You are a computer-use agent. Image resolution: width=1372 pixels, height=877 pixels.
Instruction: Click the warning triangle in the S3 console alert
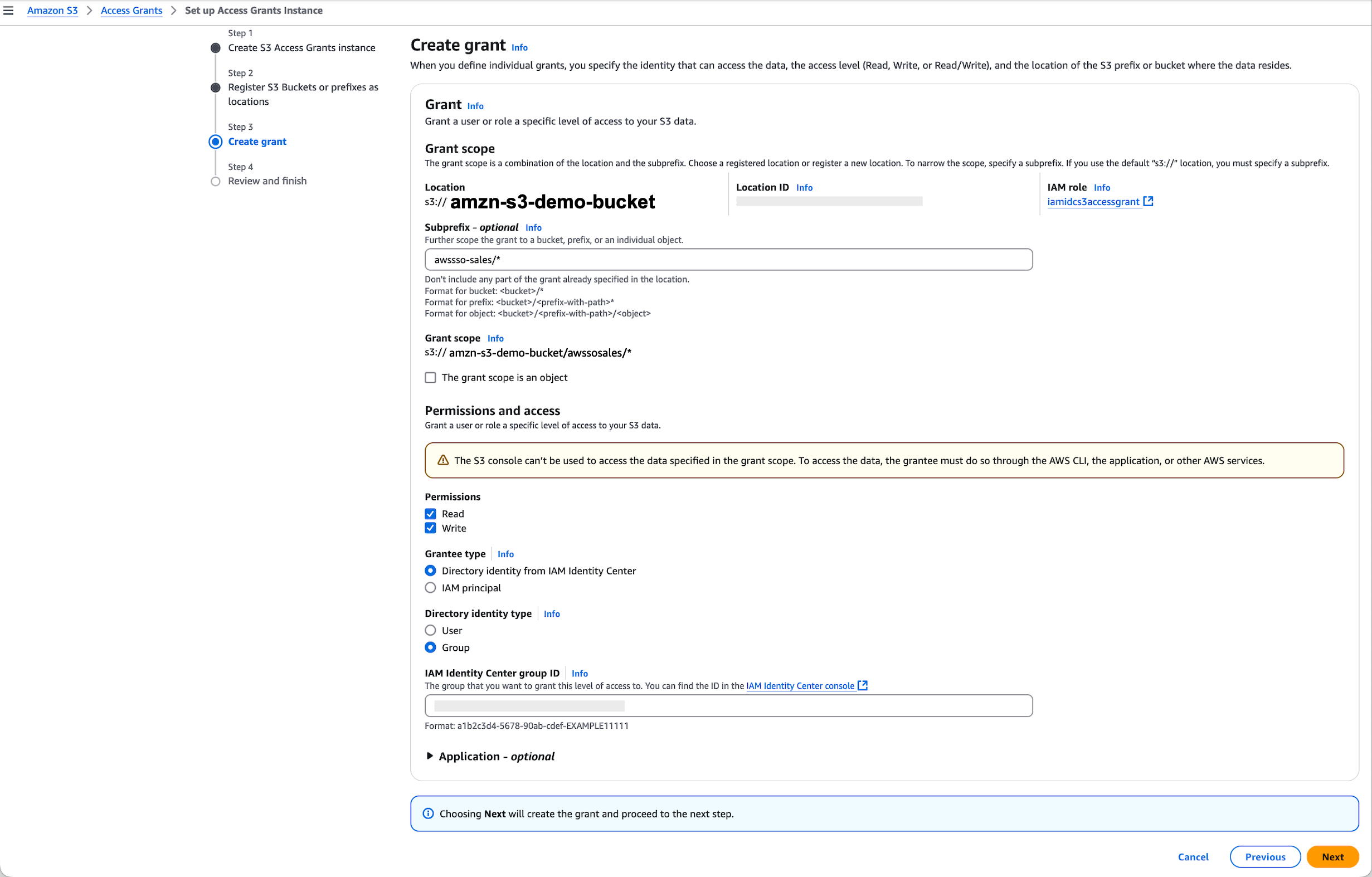click(x=442, y=460)
